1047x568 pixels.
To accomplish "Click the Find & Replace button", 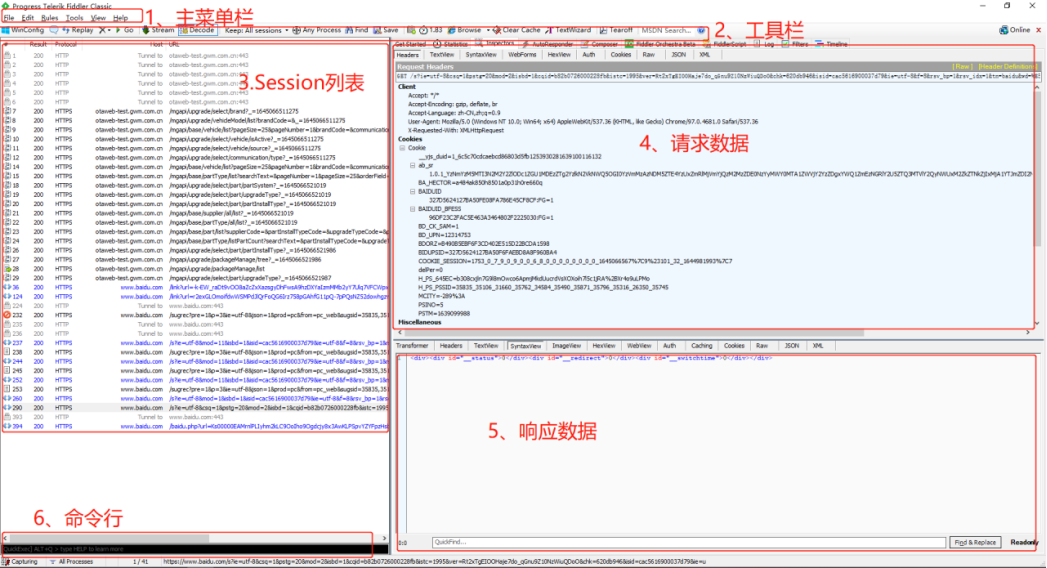I will point(976,543).
